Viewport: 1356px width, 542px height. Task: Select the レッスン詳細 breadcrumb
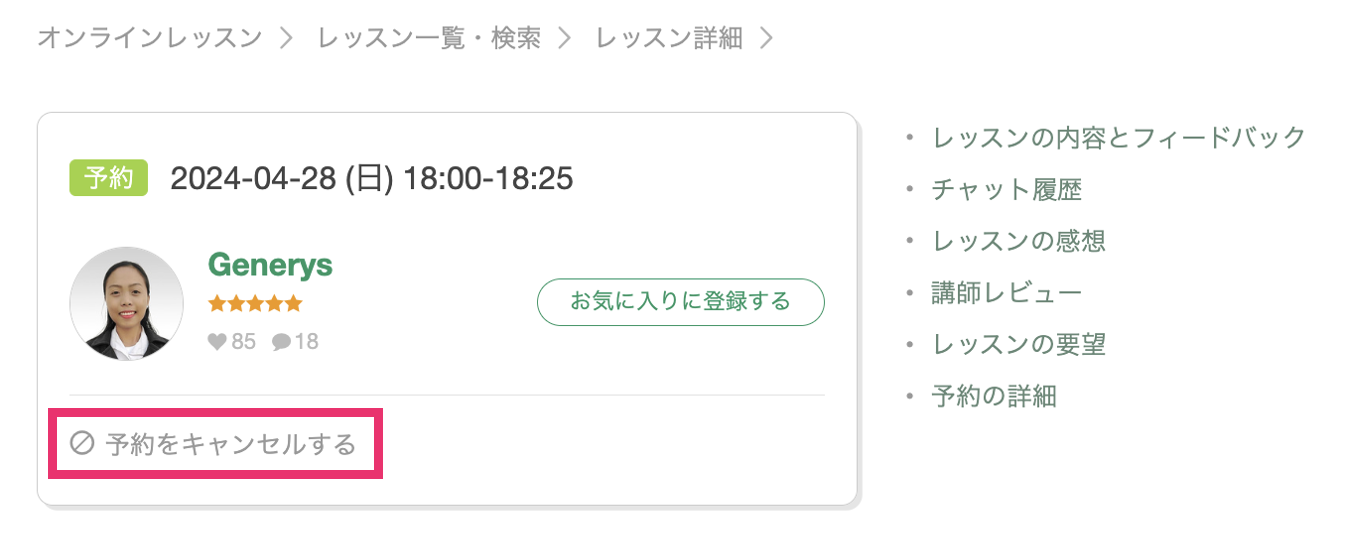[669, 39]
